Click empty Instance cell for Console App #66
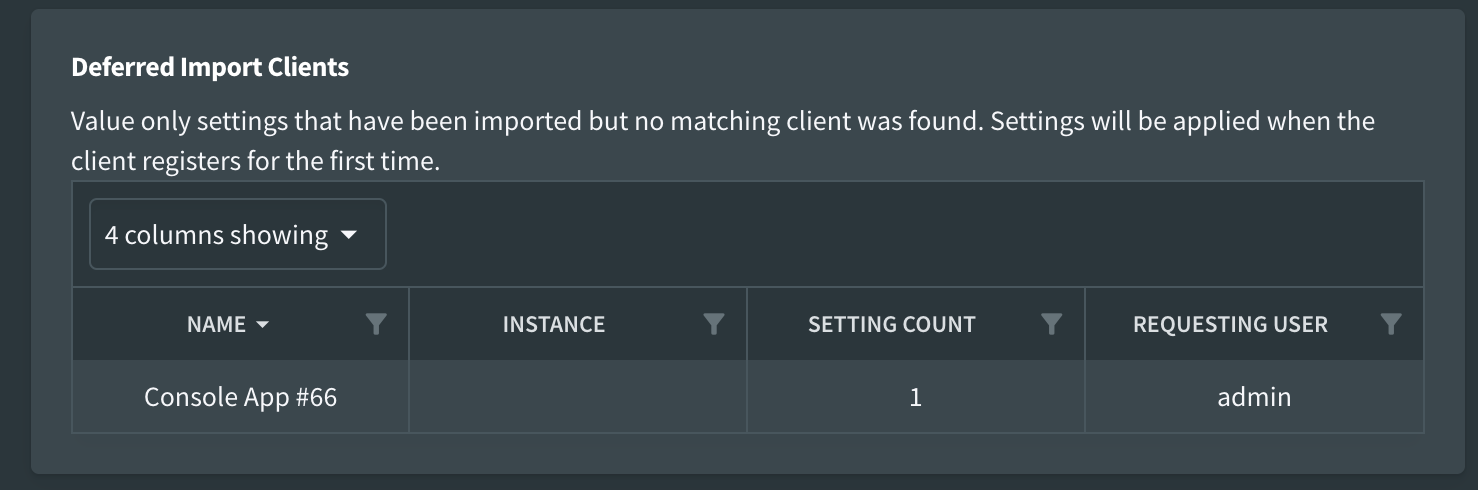Image resolution: width=1478 pixels, height=490 pixels. coord(577,397)
